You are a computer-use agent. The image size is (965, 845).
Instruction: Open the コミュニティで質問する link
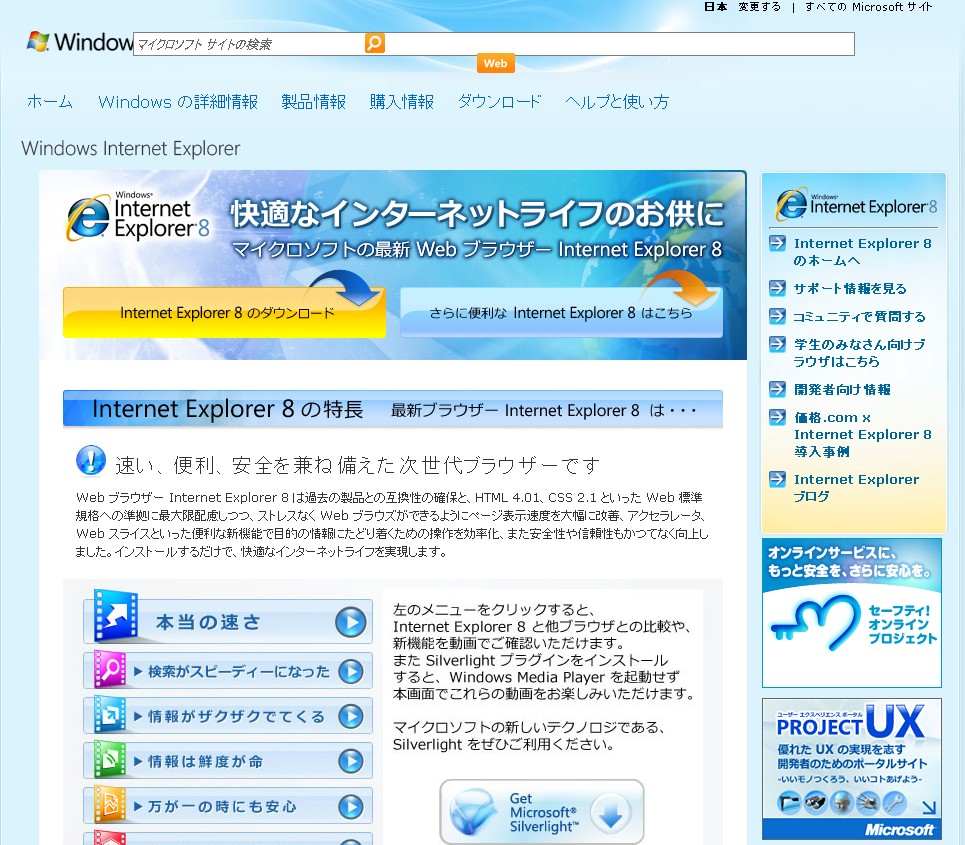pos(859,316)
